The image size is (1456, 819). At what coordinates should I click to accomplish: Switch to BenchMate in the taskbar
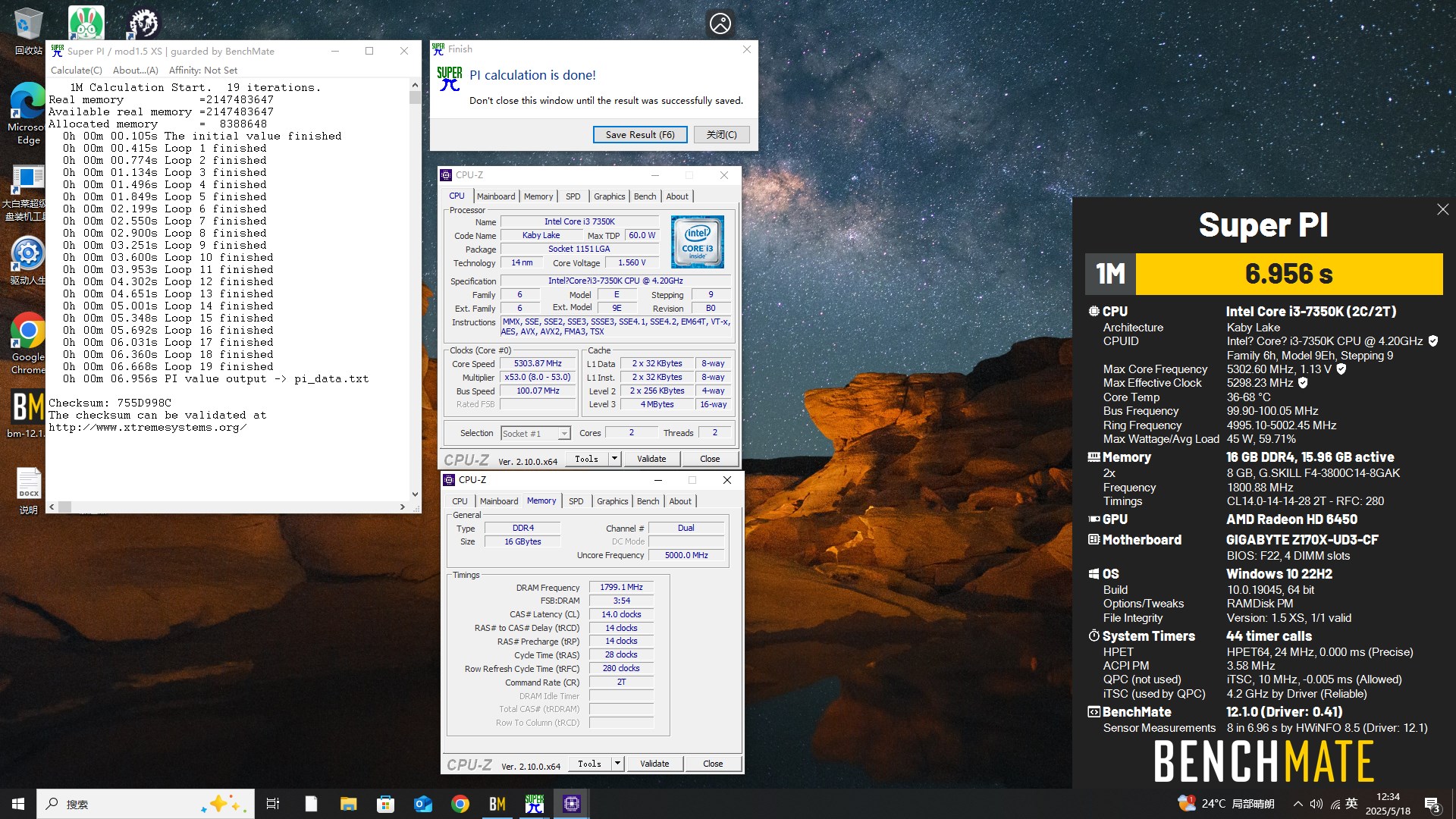pos(497,804)
